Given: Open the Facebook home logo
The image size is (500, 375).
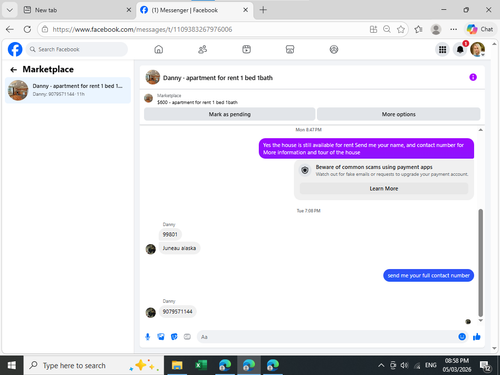Looking at the screenshot, I should 15,49.
